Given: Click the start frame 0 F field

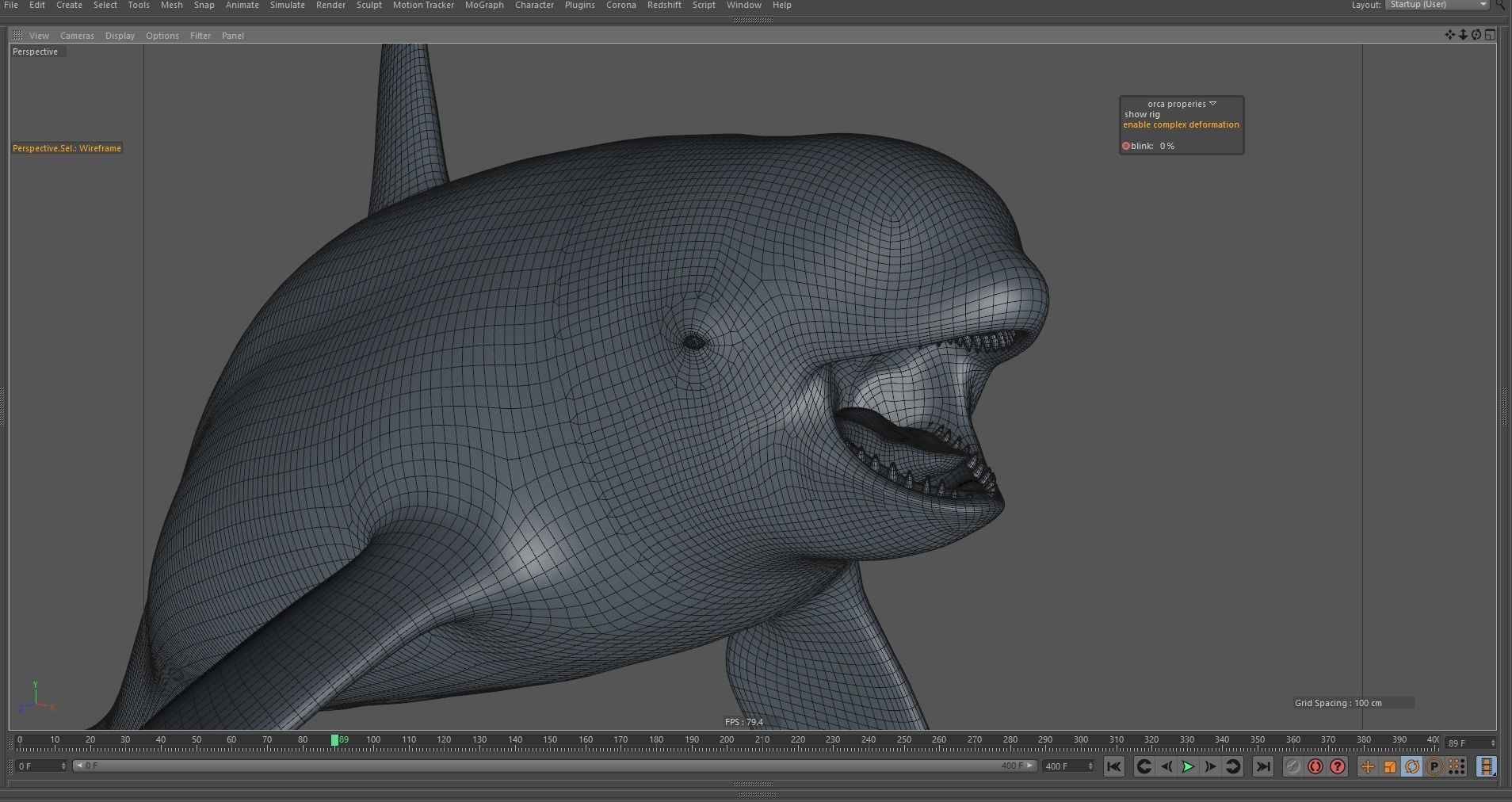Looking at the screenshot, I should 41,766.
